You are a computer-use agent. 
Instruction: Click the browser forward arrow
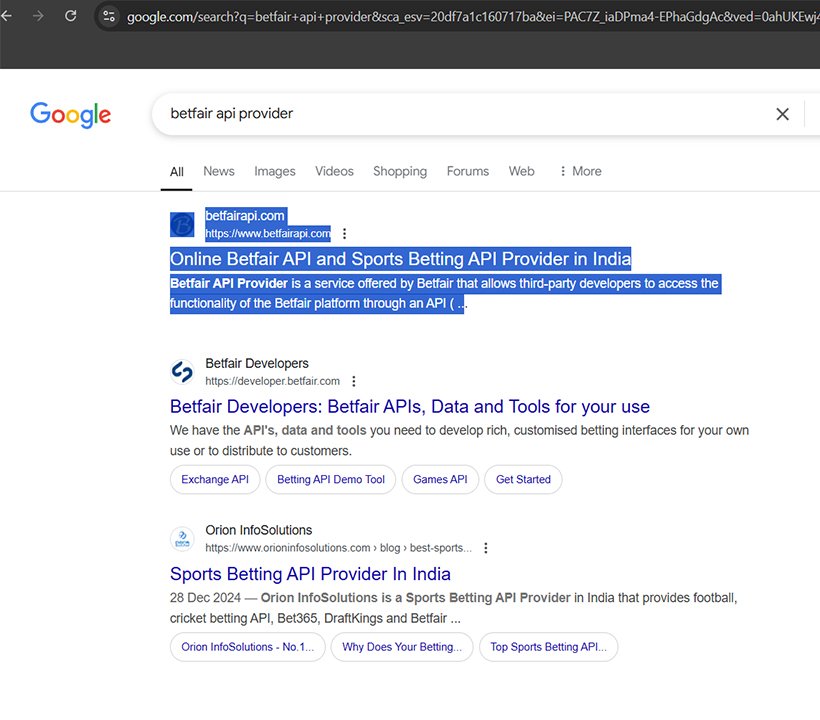tap(39, 16)
